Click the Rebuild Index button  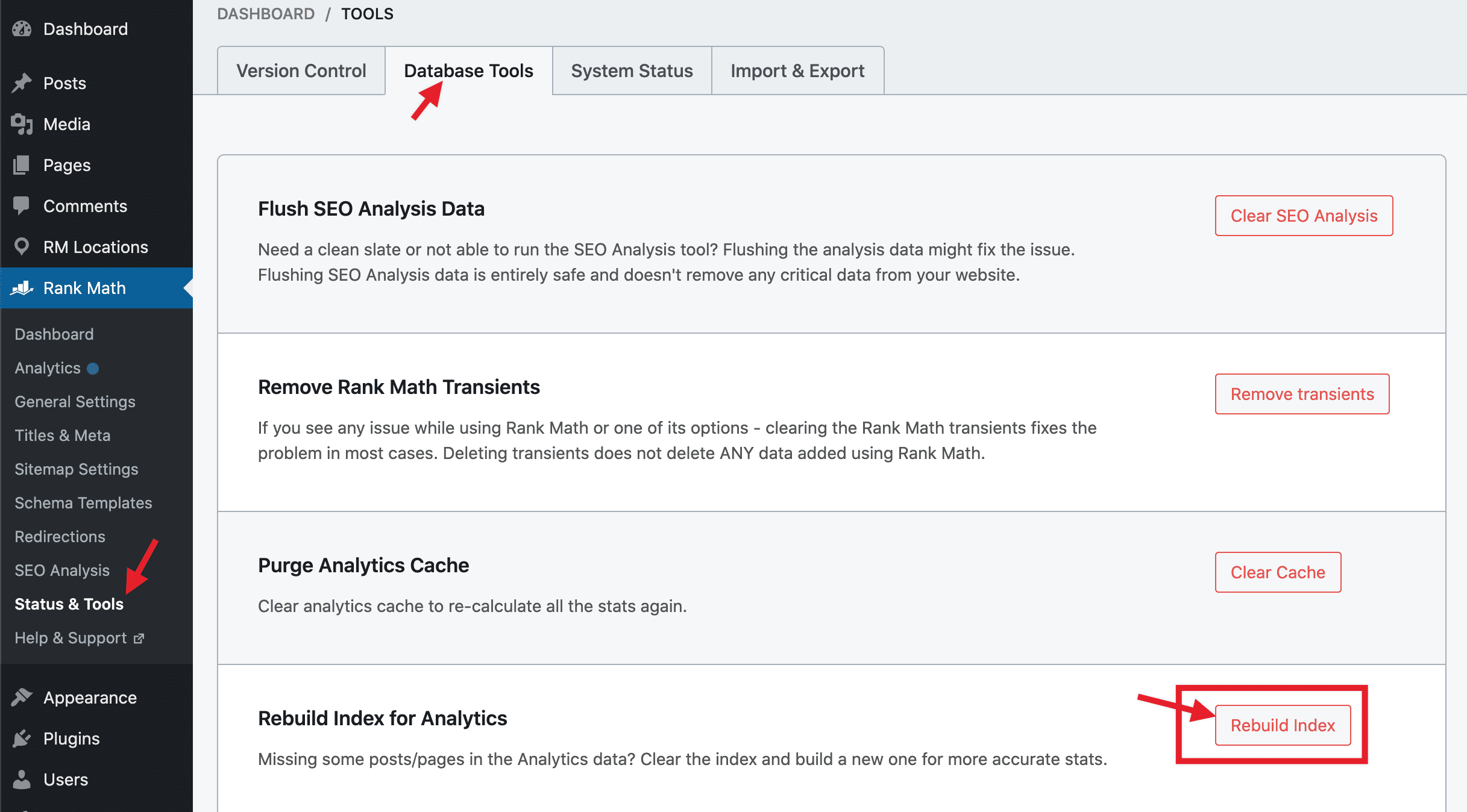click(1283, 725)
